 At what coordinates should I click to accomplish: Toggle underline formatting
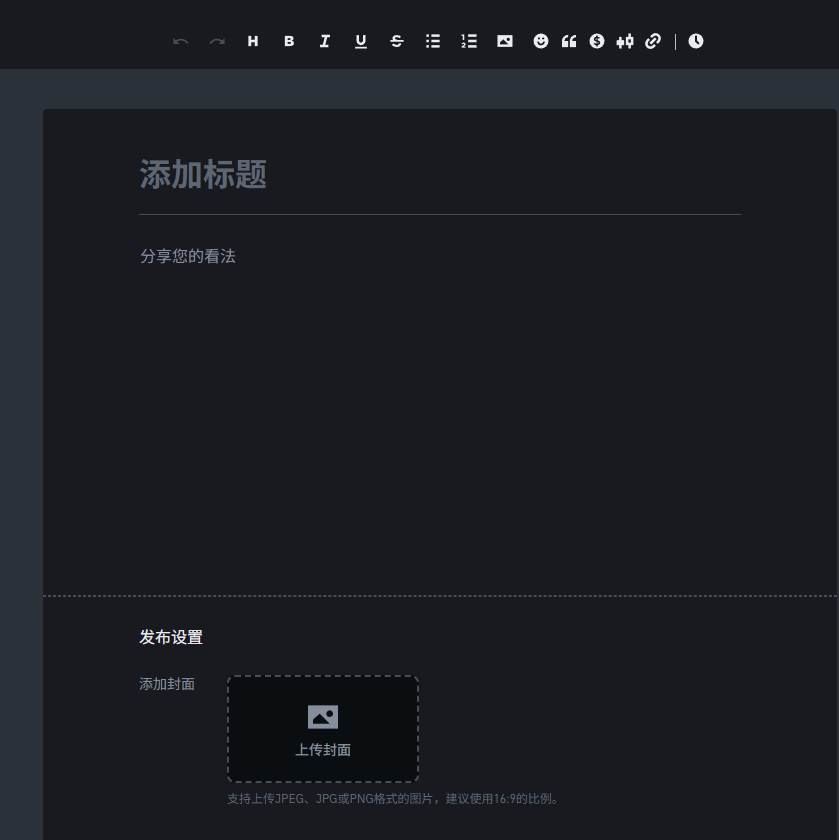click(x=361, y=41)
